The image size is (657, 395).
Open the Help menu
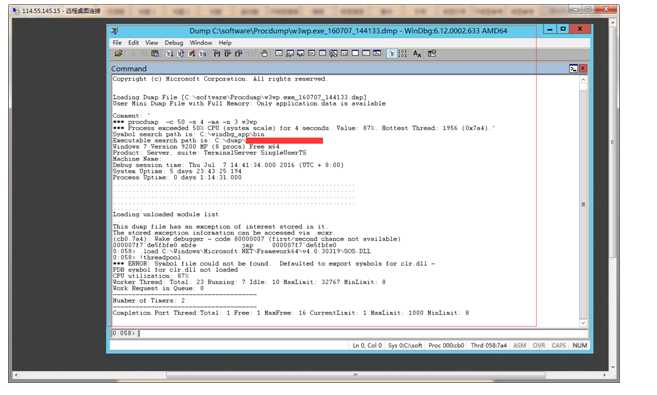[x=225, y=43]
